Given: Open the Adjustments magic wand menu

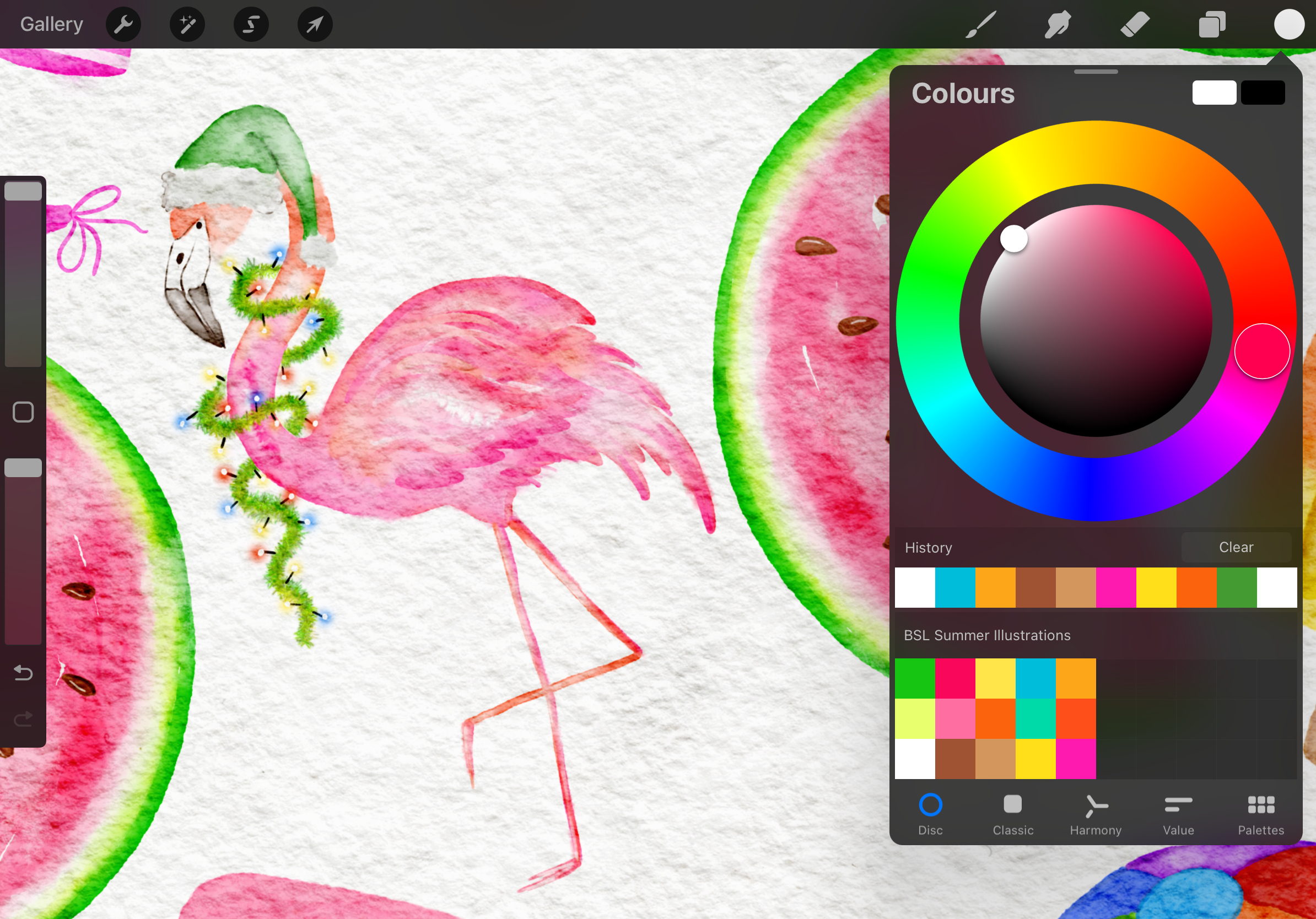Looking at the screenshot, I should [187, 25].
